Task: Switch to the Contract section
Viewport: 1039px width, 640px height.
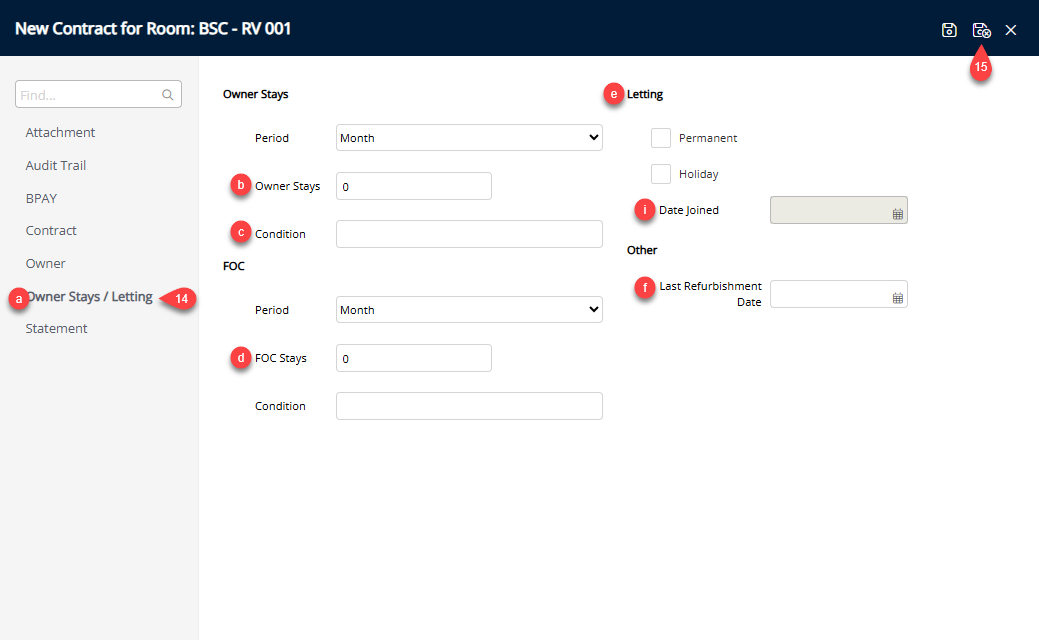Action: pyautogui.click(x=51, y=231)
